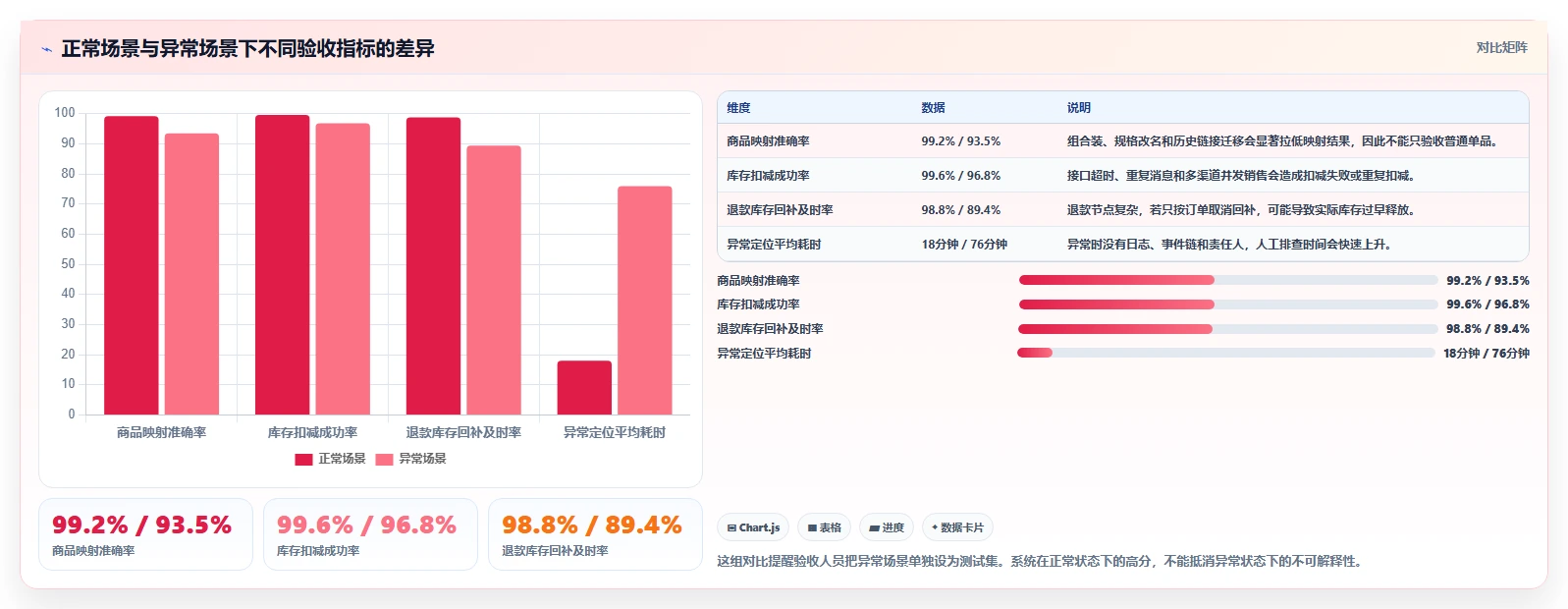Click the 异常场景 bar for 商品映射准确率
Image resolution: width=1568 pixels, height=609 pixels.
[x=191, y=274]
